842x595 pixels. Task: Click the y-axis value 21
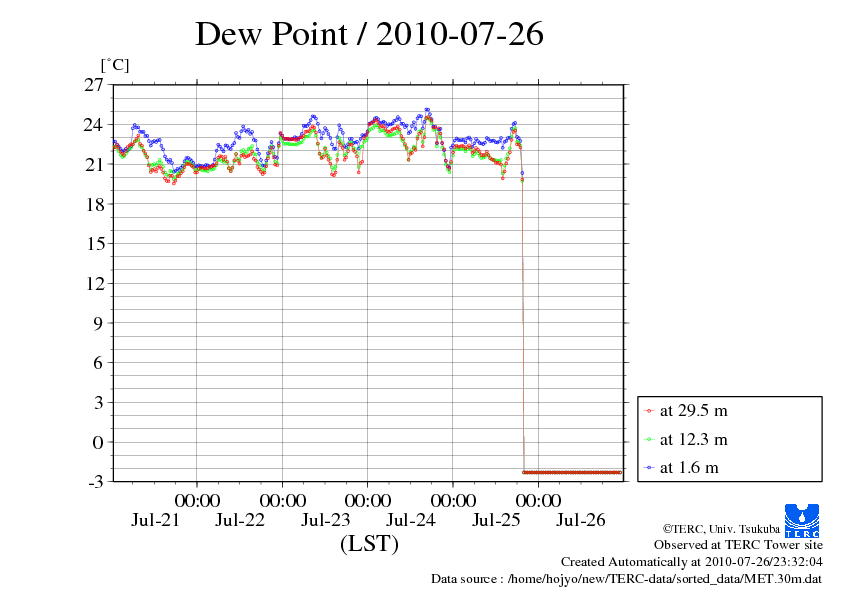(94, 164)
